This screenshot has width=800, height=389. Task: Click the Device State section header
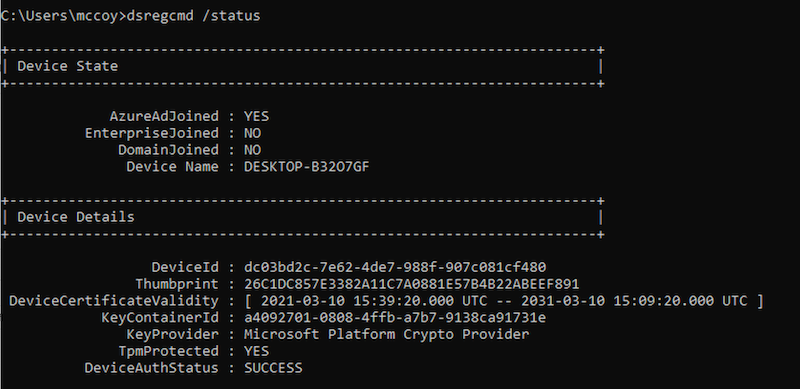(x=67, y=66)
